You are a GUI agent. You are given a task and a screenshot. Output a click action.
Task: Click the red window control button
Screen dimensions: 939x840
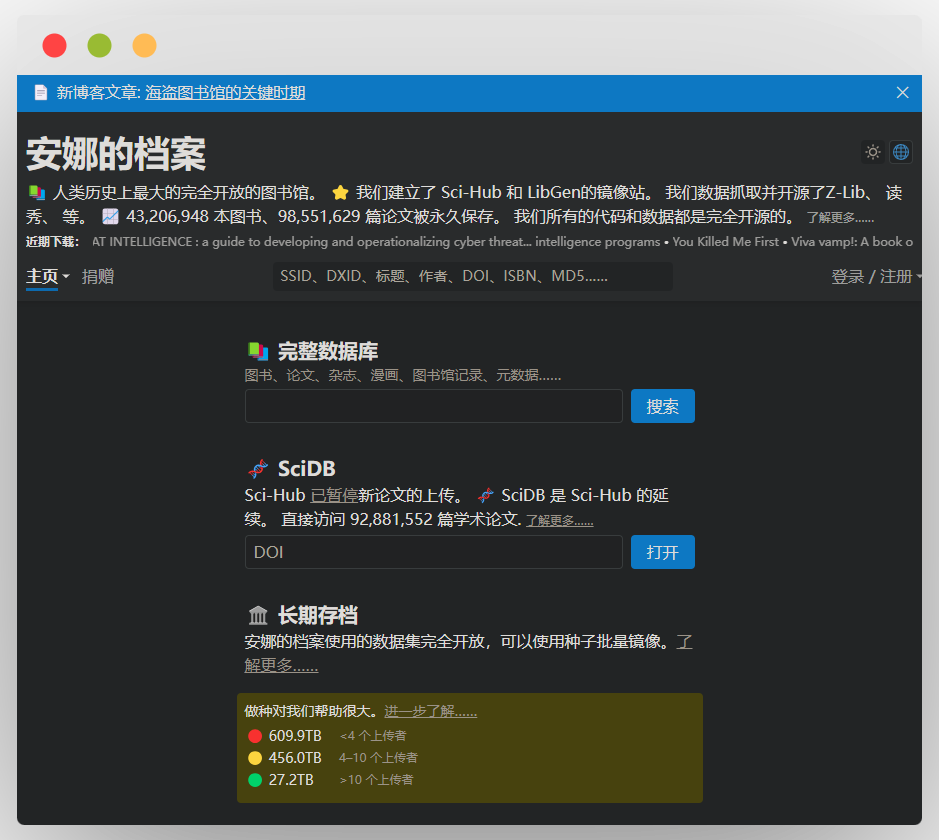point(54,46)
